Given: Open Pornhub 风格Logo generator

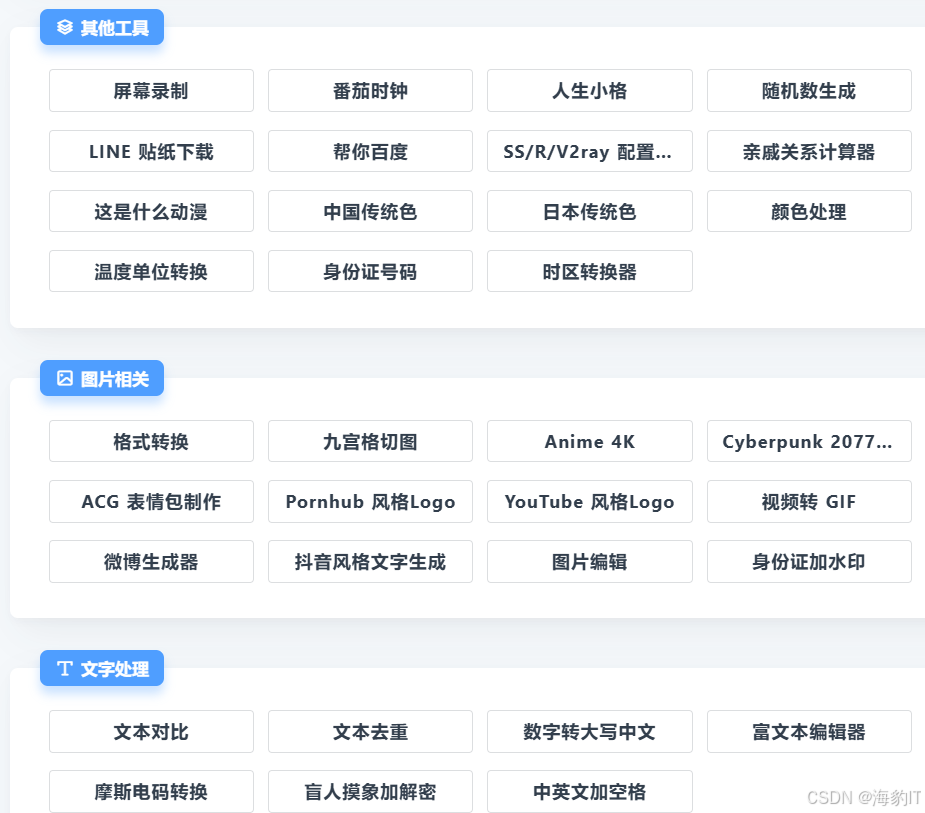Looking at the screenshot, I should [x=370, y=501].
